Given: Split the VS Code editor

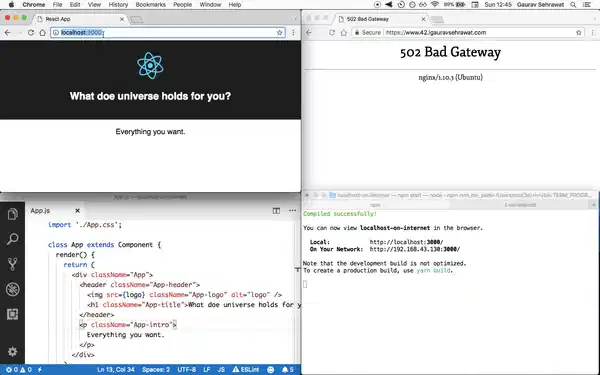Looking at the screenshot, I should pos(276,211).
